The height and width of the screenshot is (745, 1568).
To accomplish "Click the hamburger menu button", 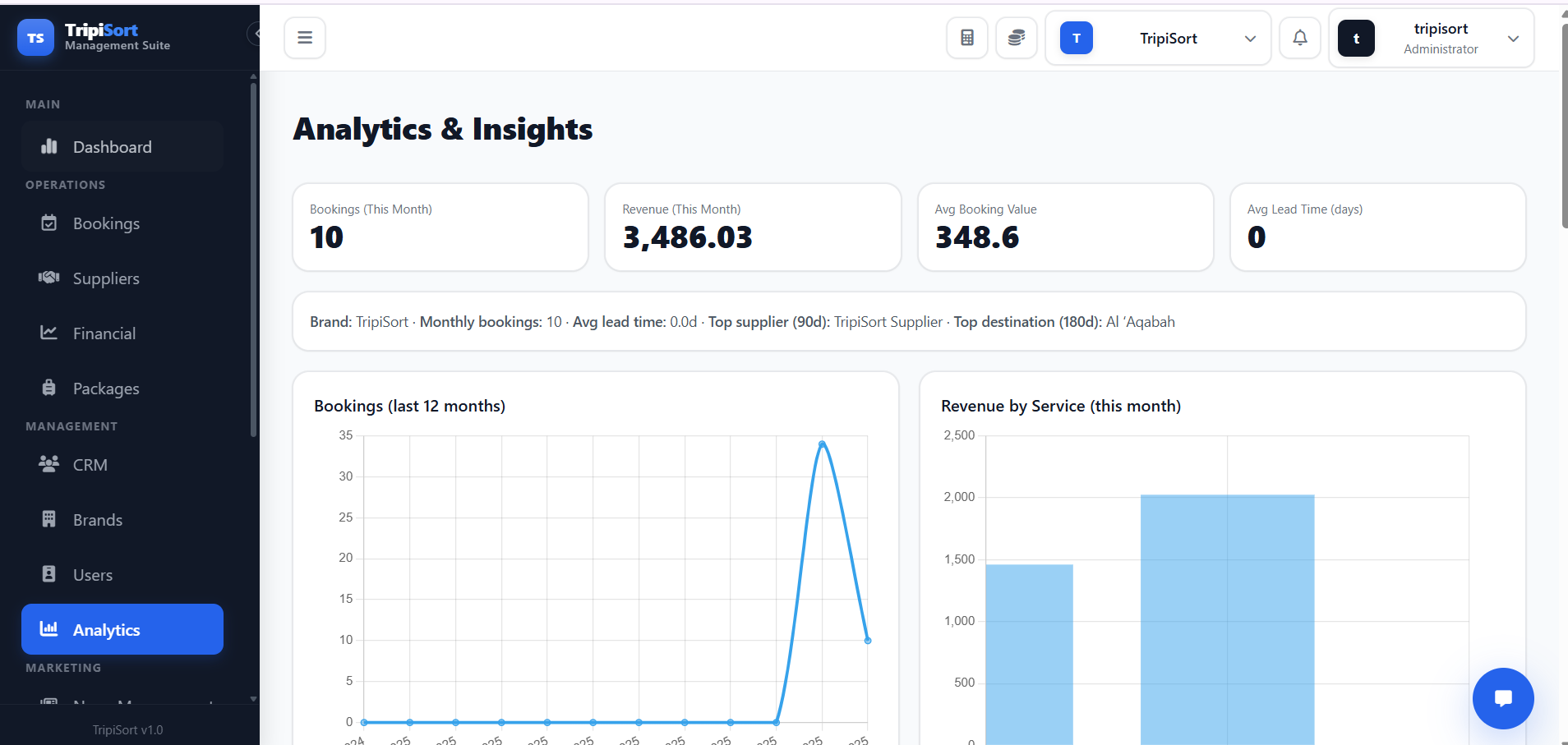I will pyautogui.click(x=305, y=37).
